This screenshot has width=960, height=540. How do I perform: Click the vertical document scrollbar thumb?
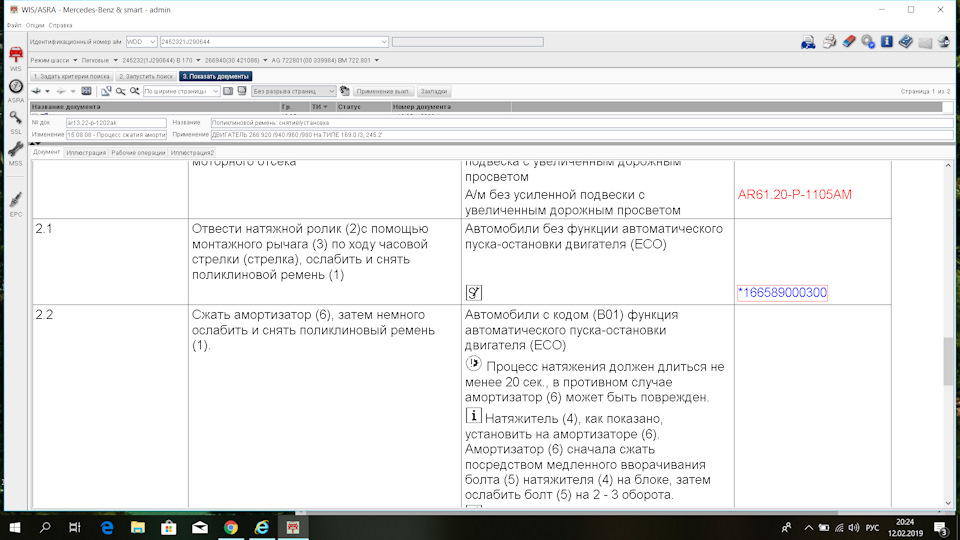tap(948, 361)
